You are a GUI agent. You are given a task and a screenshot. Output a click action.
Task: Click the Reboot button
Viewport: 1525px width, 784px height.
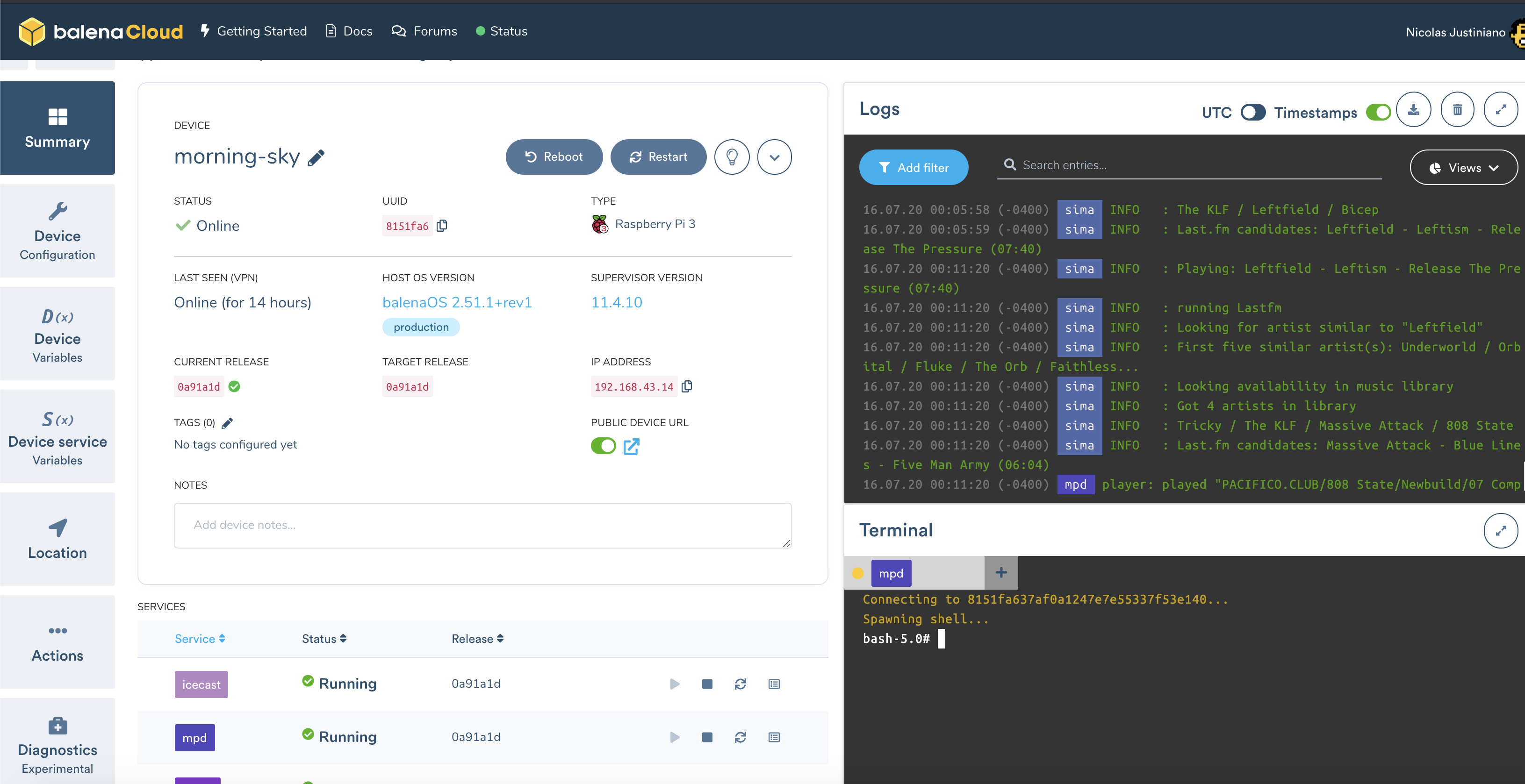click(554, 157)
